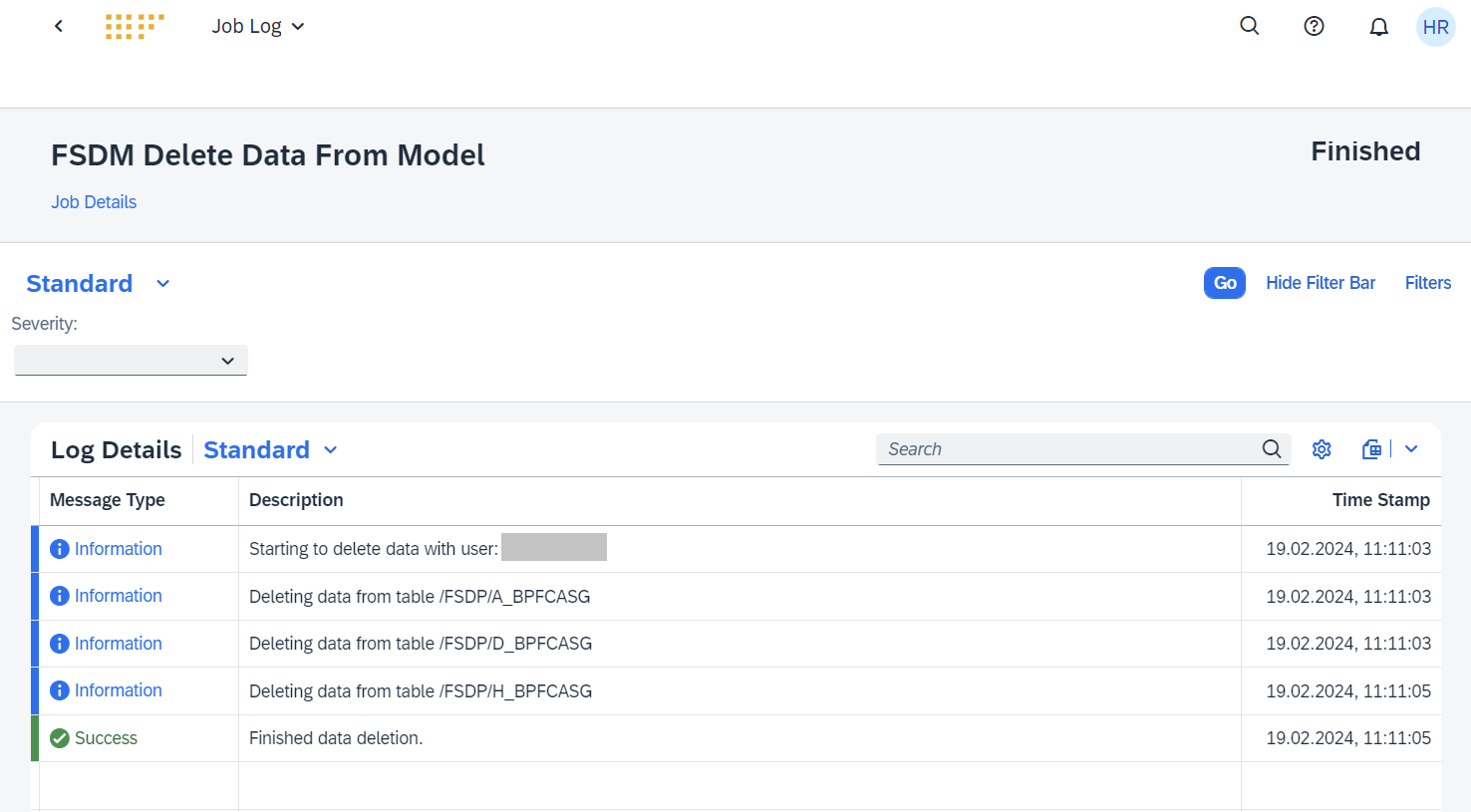
Task: Click the back navigation arrow
Action: point(59,26)
